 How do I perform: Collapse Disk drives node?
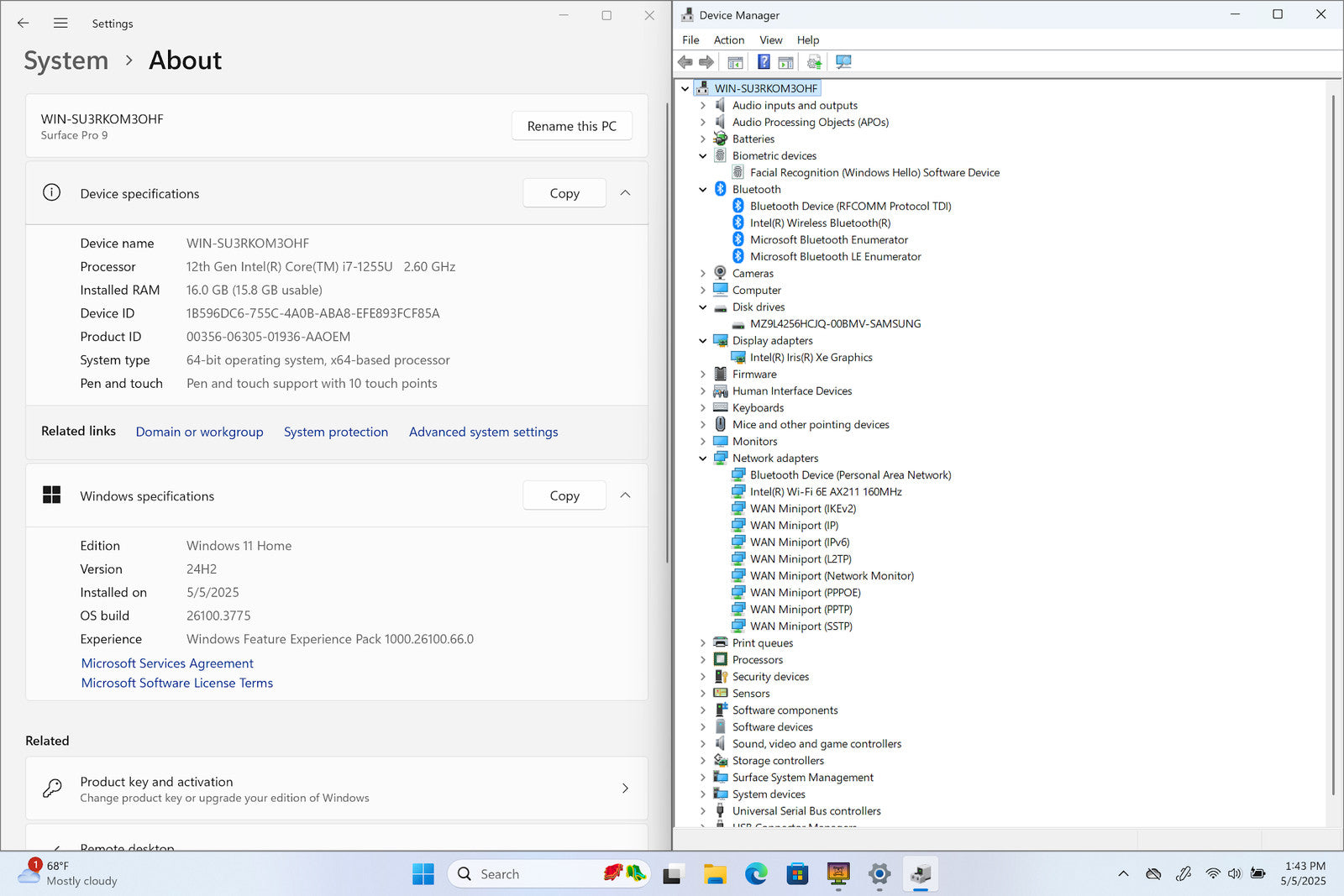(x=703, y=307)
